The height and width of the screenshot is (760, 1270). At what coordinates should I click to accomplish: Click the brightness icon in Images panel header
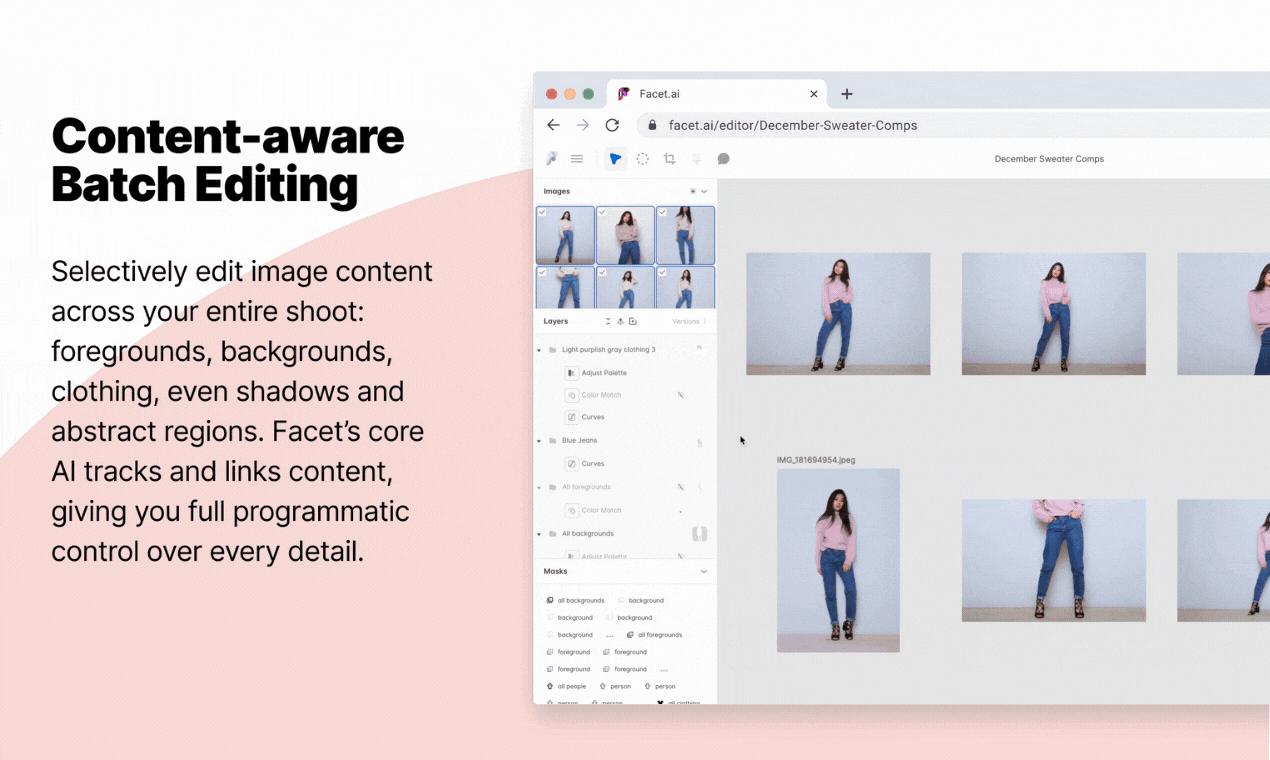click(x=692, y=191)
